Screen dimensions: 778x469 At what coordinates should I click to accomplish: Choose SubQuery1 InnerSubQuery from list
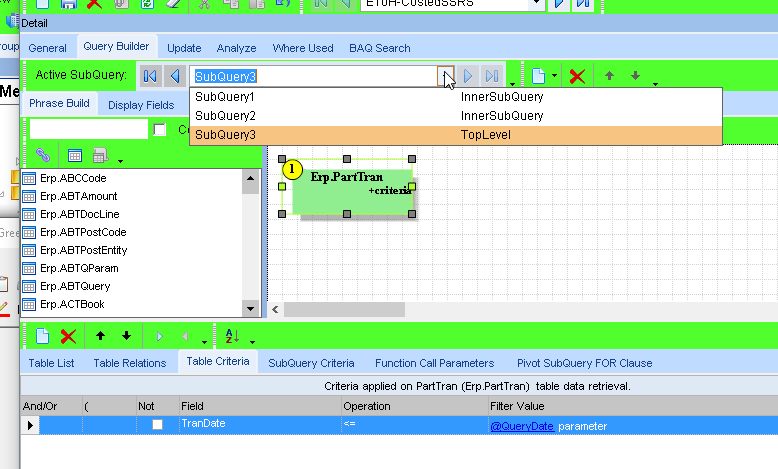(455, 97)
